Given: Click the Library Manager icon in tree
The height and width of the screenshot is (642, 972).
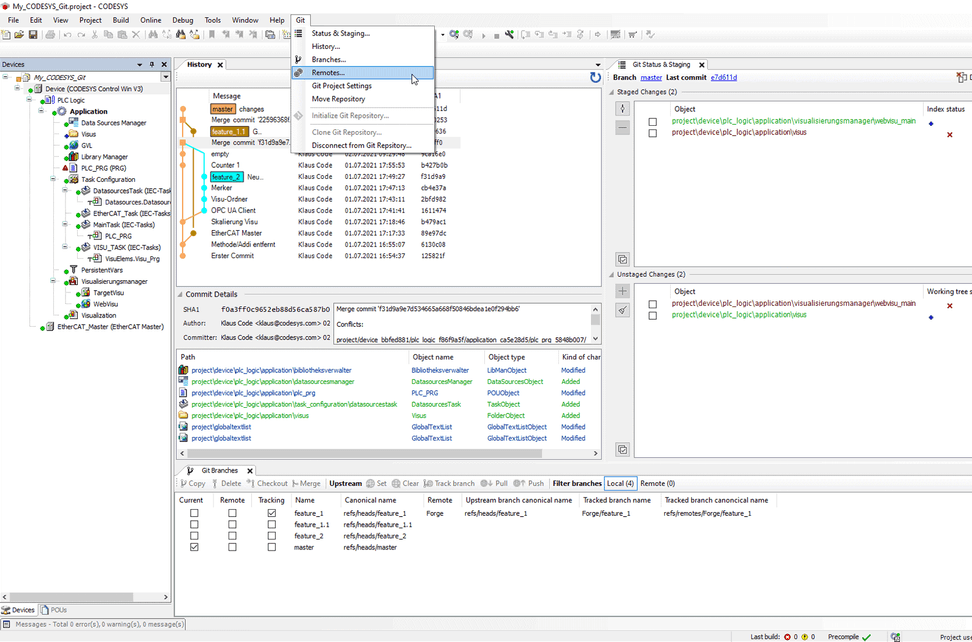Looking at the screenshot, I should click(74, 157).
